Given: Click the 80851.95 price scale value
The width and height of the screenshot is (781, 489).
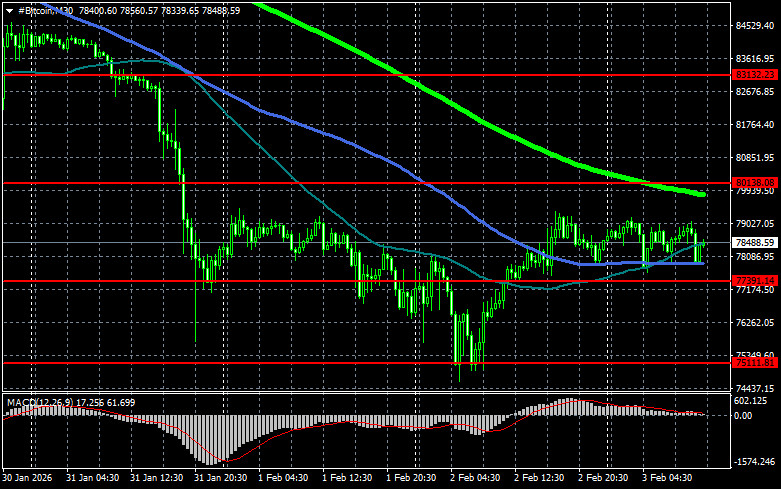Looking at the screenshot, I should 755,157.
